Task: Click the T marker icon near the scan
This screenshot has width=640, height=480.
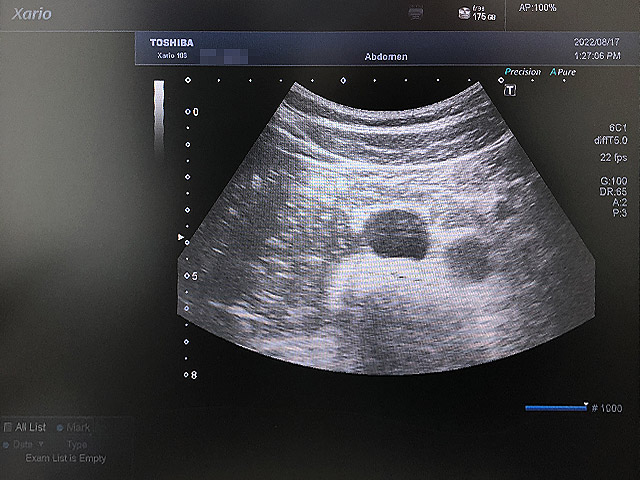Action: pyautogui.click(x=510, y=90)
